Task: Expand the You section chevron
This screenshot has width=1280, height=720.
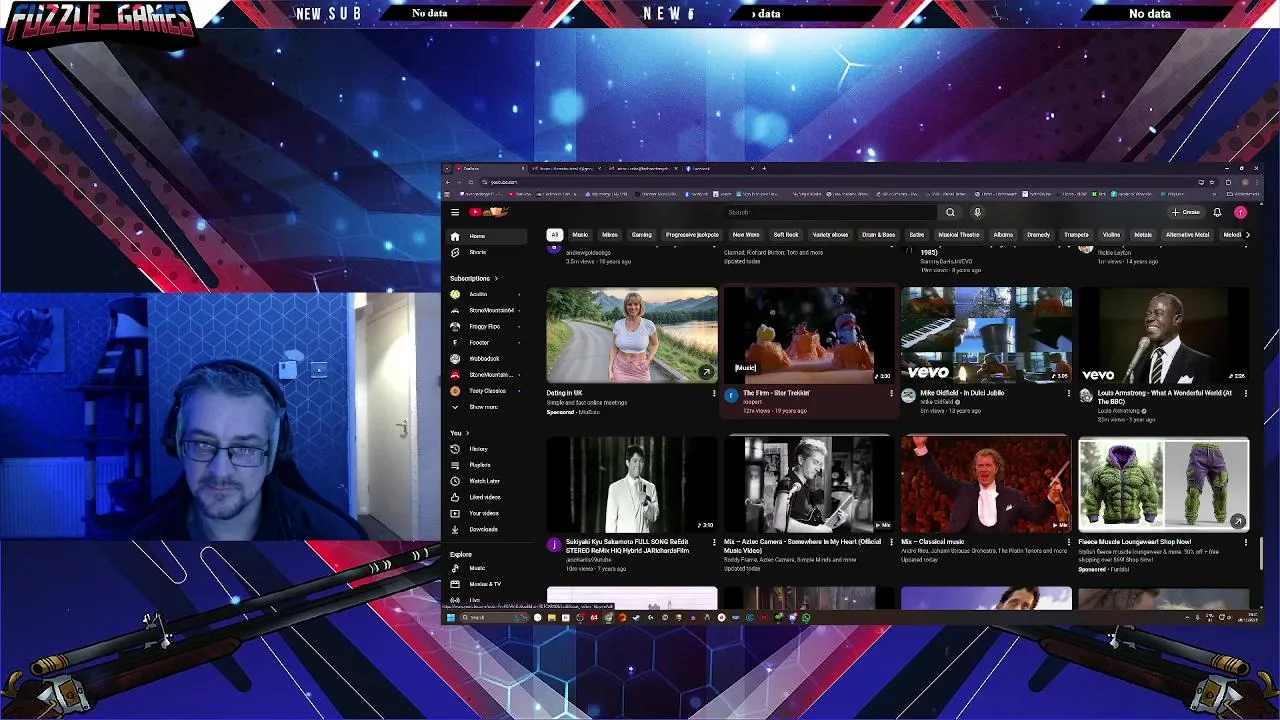Action: 467,433
